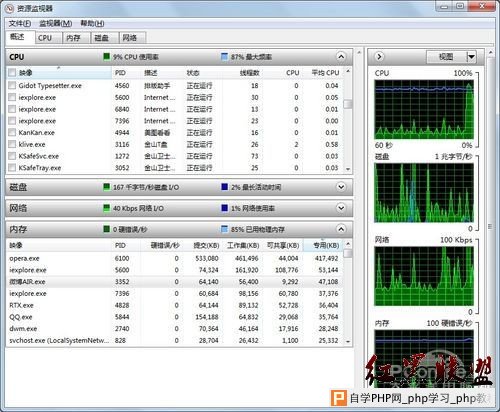Select KanKan.exe process name
Image resolution: width=500 pixels, height=412 pixels.
click(x=36, y=133)
